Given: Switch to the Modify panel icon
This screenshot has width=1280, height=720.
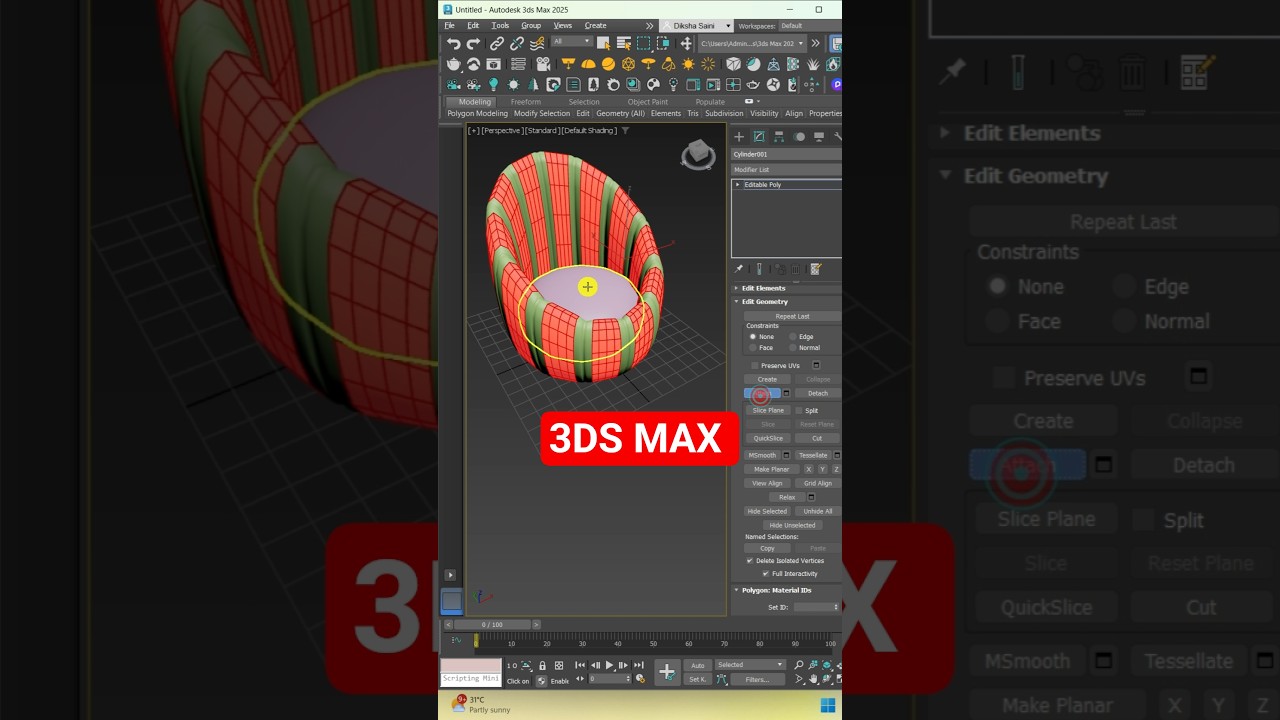Looking at the screenshot, I should point(759,137).
